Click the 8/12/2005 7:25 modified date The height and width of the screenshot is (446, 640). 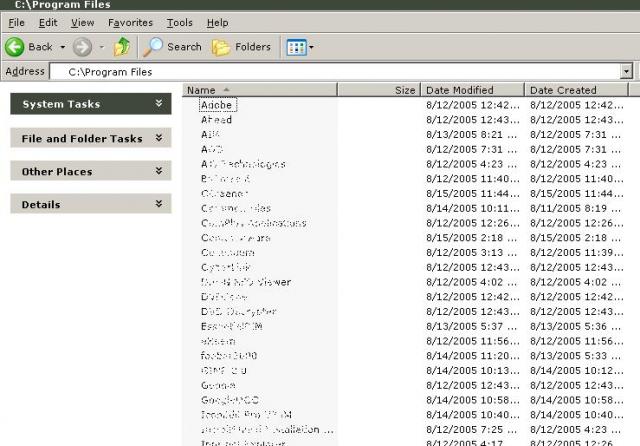click(471, 429)
